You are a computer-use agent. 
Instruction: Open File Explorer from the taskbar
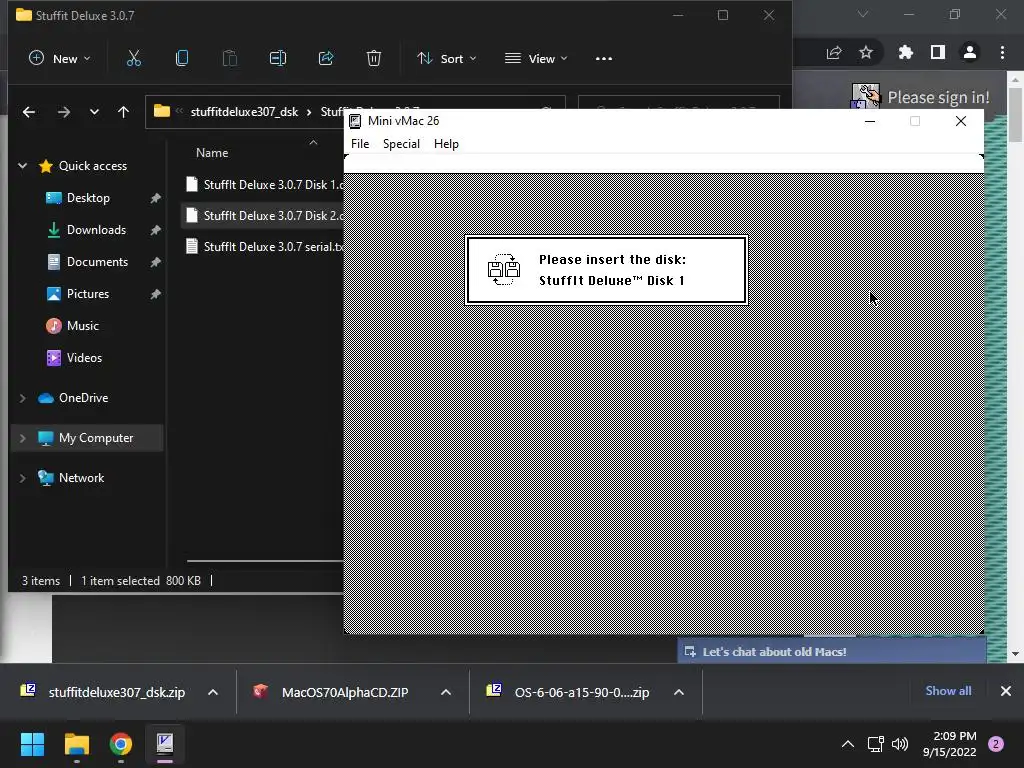[76, 744]
